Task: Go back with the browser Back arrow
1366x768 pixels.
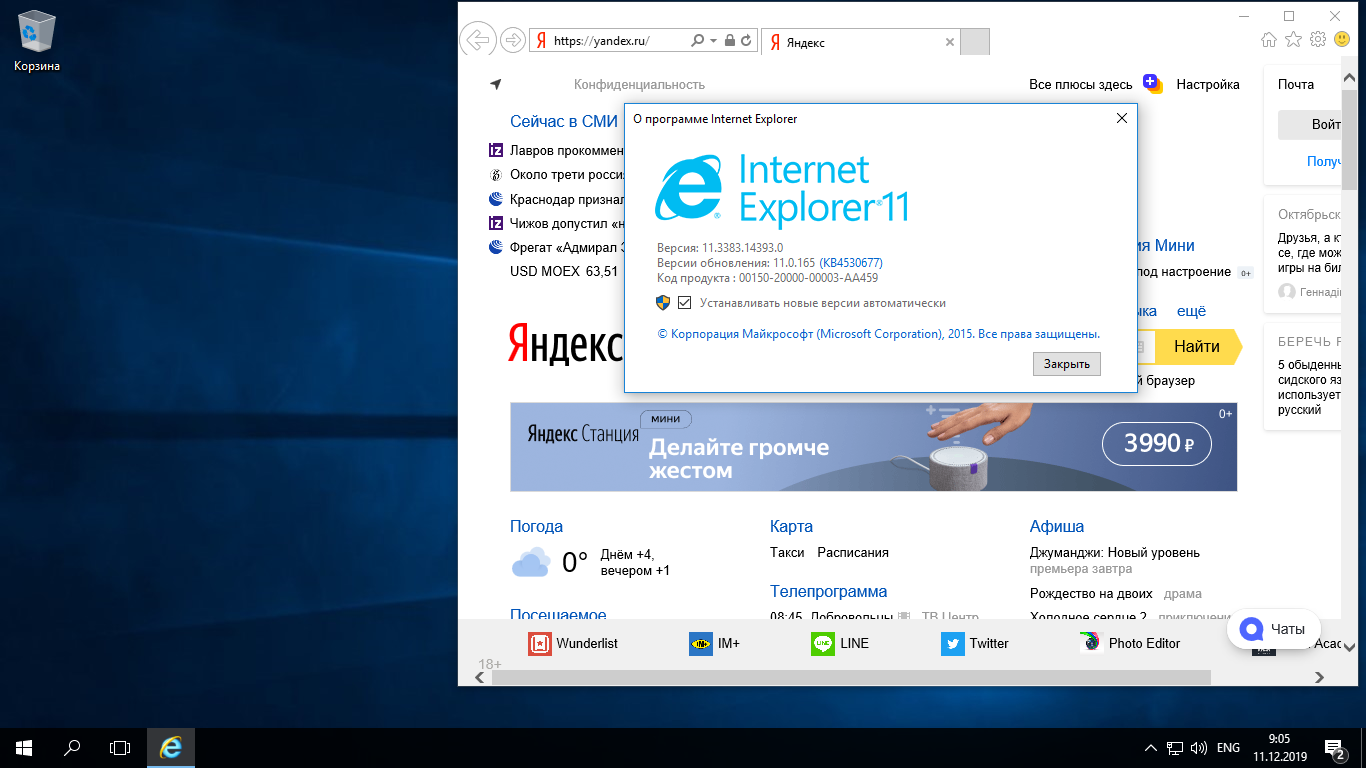Action: click(x=478, y=40)
